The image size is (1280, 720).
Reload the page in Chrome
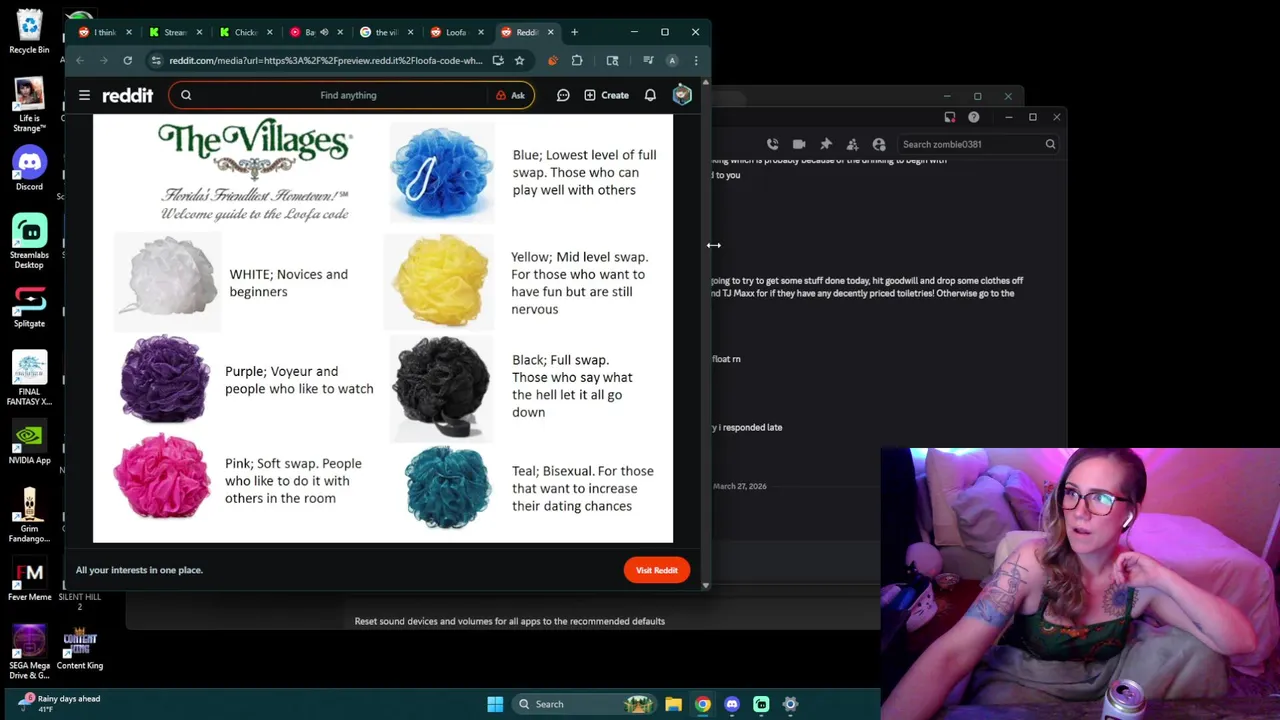pyautogui.click(x=127, y=60)
